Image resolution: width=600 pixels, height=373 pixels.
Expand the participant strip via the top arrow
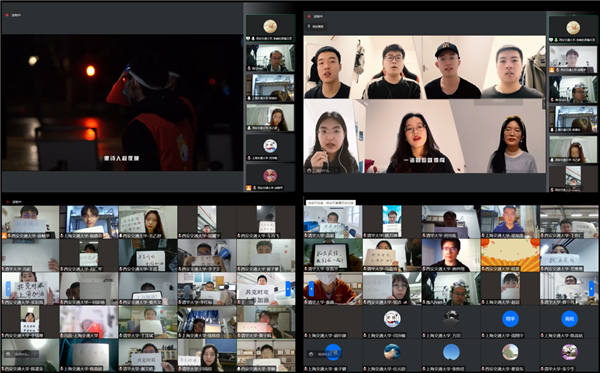pyautogui.click(x=573, y=15)
